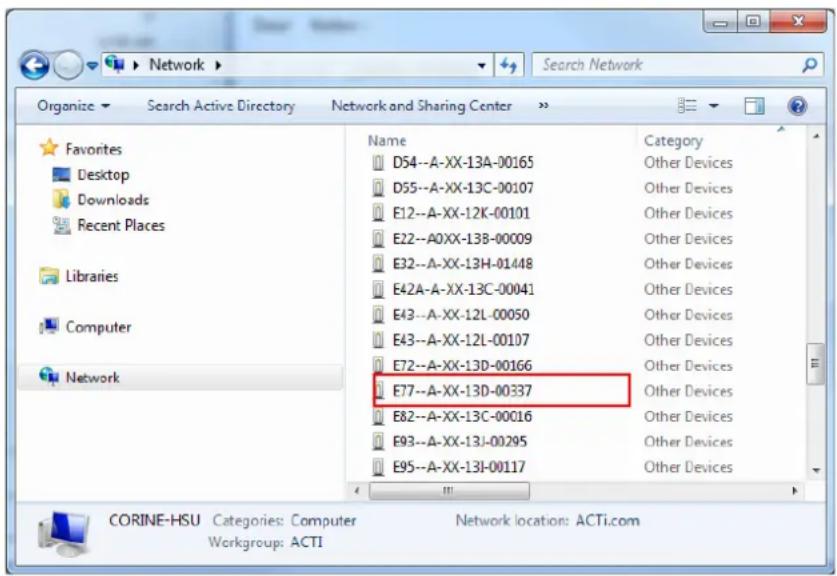Click the vertical scrollbar thumb
Image resolution: width=837 pixels, height=576 pixels.
(815, 364)
